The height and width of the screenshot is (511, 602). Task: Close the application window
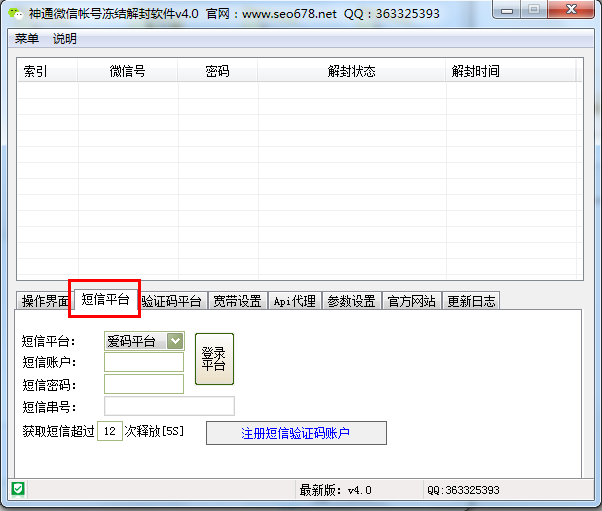click(571, 10)
